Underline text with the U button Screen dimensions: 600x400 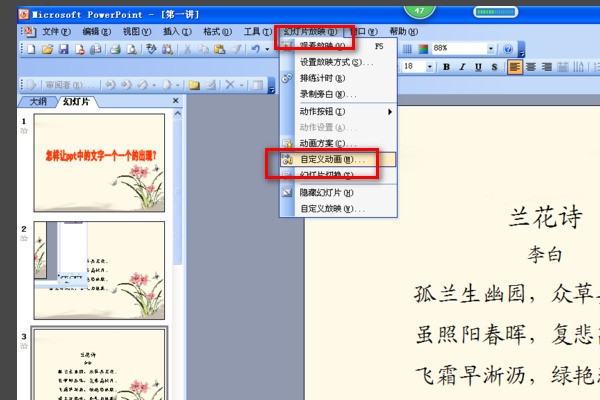tap(480, 67)
